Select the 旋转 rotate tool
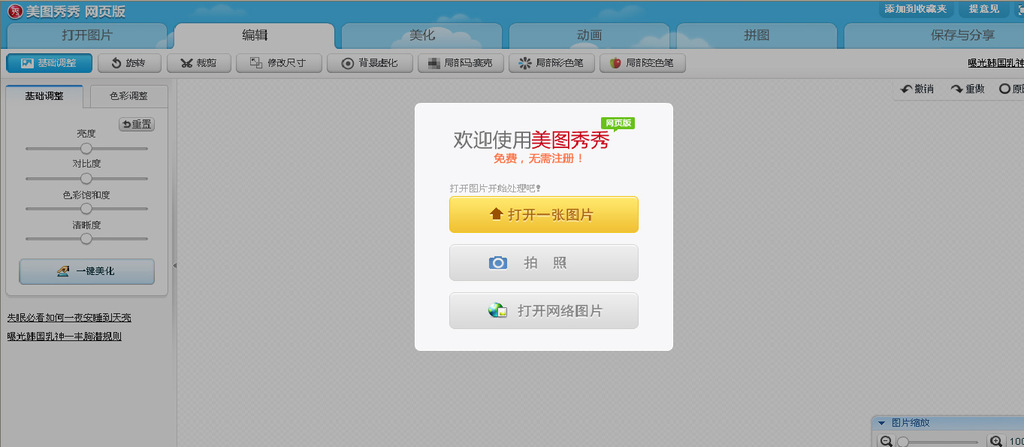Image resolution: width=1024 pixels, height=447 pixels. tap(129, 63)
